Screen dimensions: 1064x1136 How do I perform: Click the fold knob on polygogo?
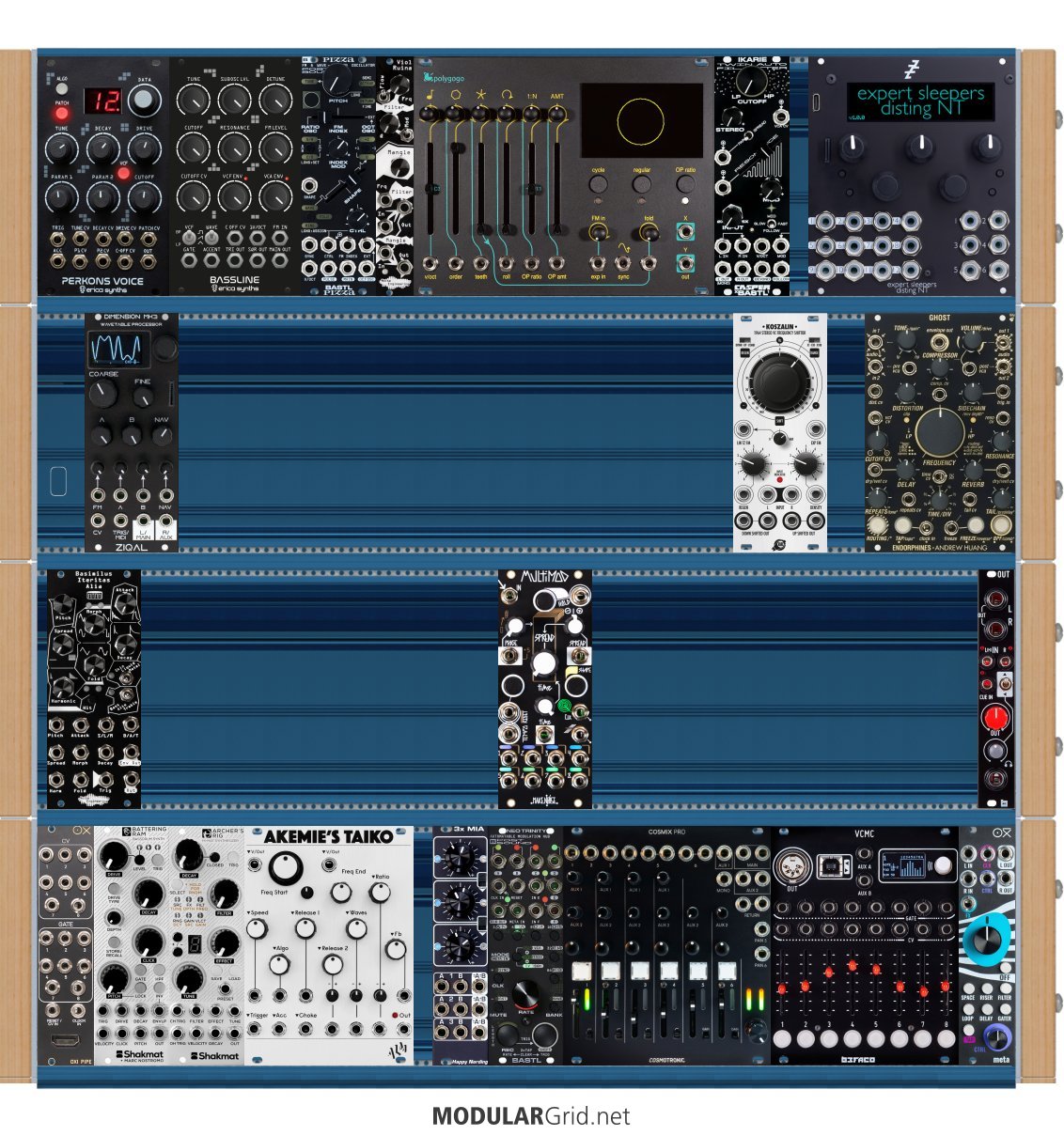pyautogui.click(x=649, y=231)
